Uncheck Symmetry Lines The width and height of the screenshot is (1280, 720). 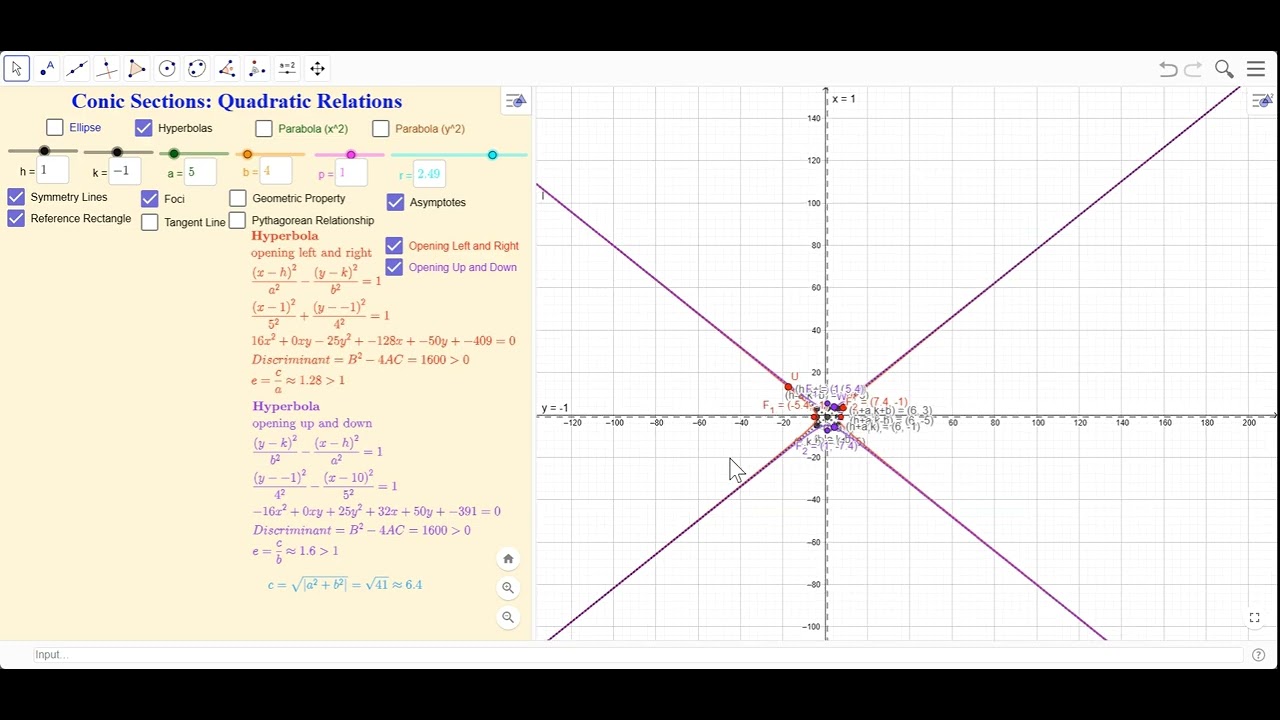pyautogui.click(x=16, y=196)
